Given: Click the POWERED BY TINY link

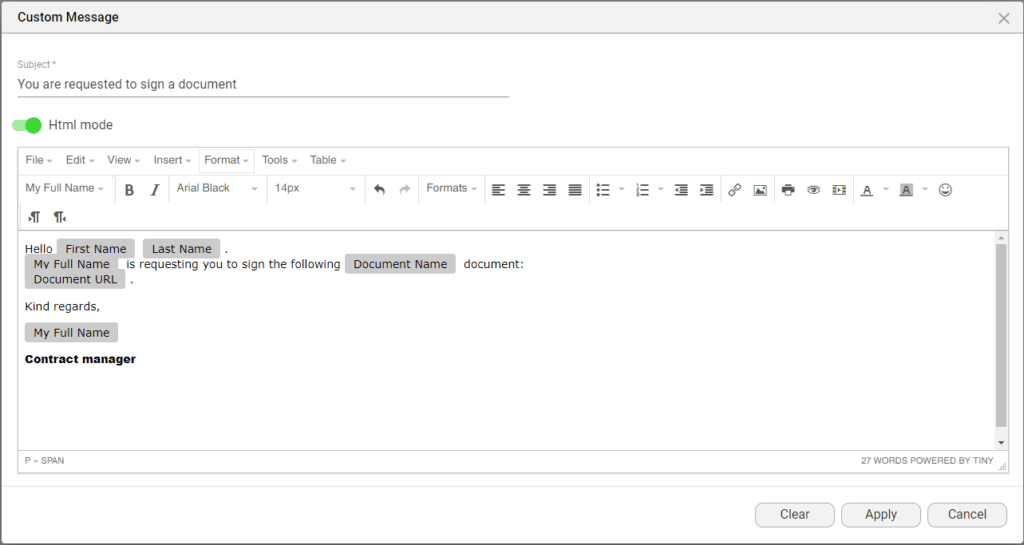Looking at the screenshot, I should [x=952, y=461].
